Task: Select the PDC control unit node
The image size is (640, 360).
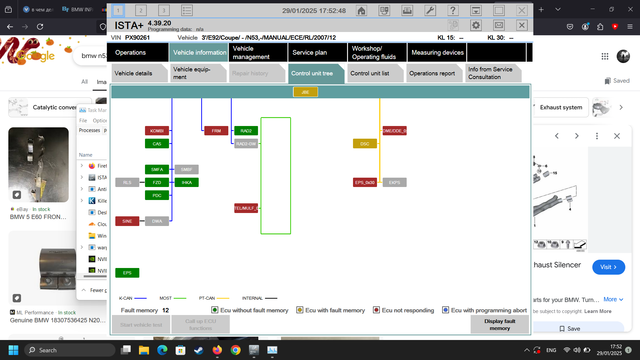Action: 157,196
